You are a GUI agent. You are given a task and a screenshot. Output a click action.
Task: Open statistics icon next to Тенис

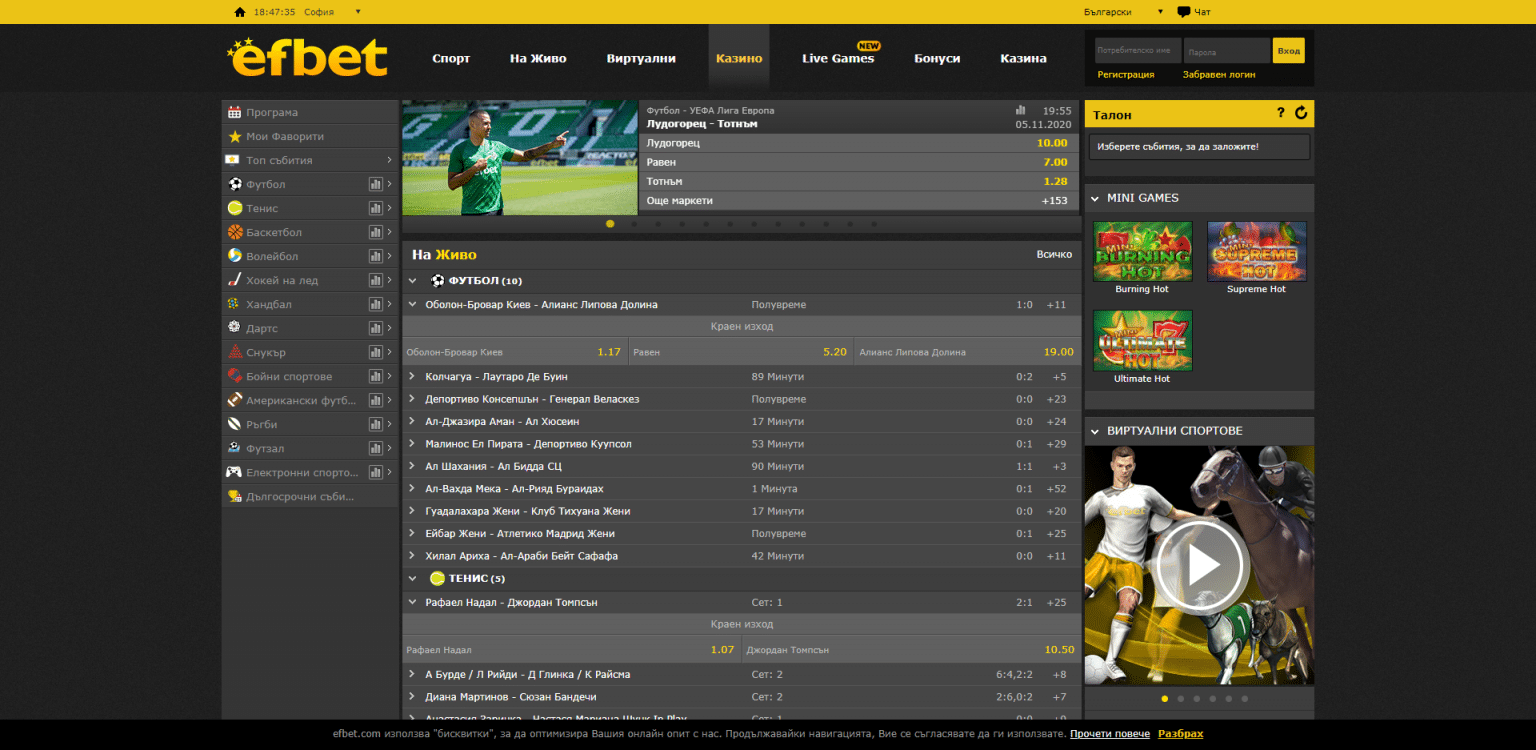point(375,208)
